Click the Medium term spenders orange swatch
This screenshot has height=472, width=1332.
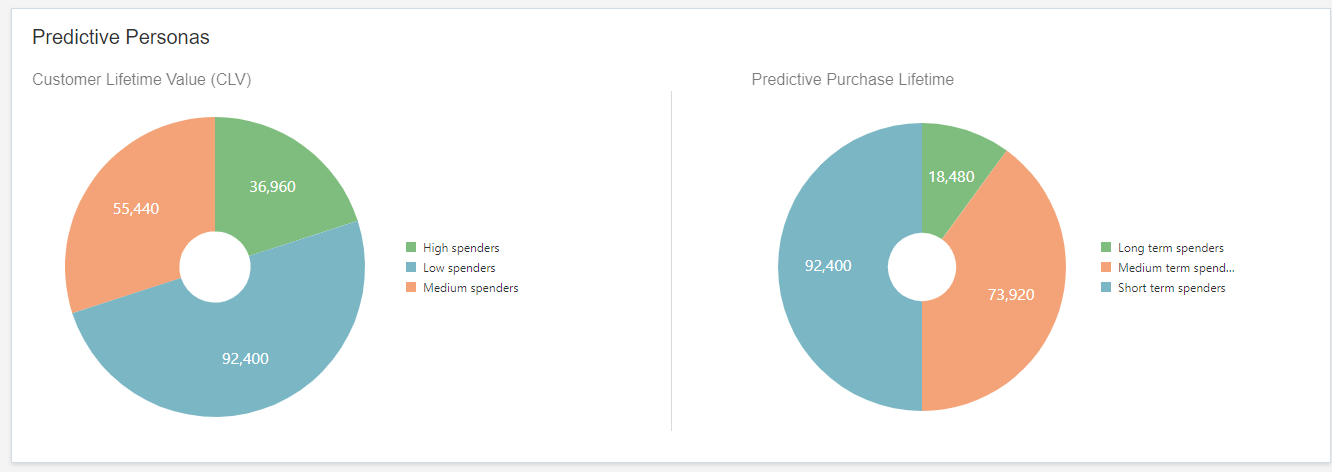pyautogui.click(x=1106, y=268)
